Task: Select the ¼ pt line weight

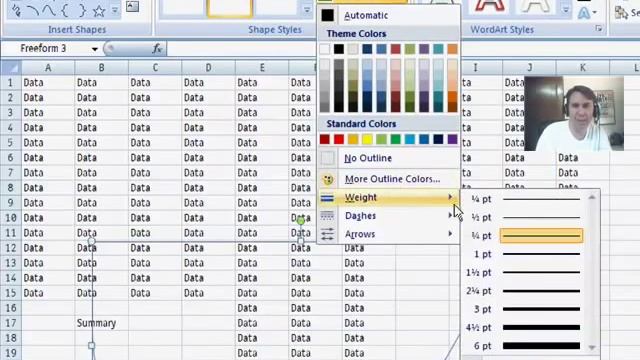Action: tap(525, 199)
